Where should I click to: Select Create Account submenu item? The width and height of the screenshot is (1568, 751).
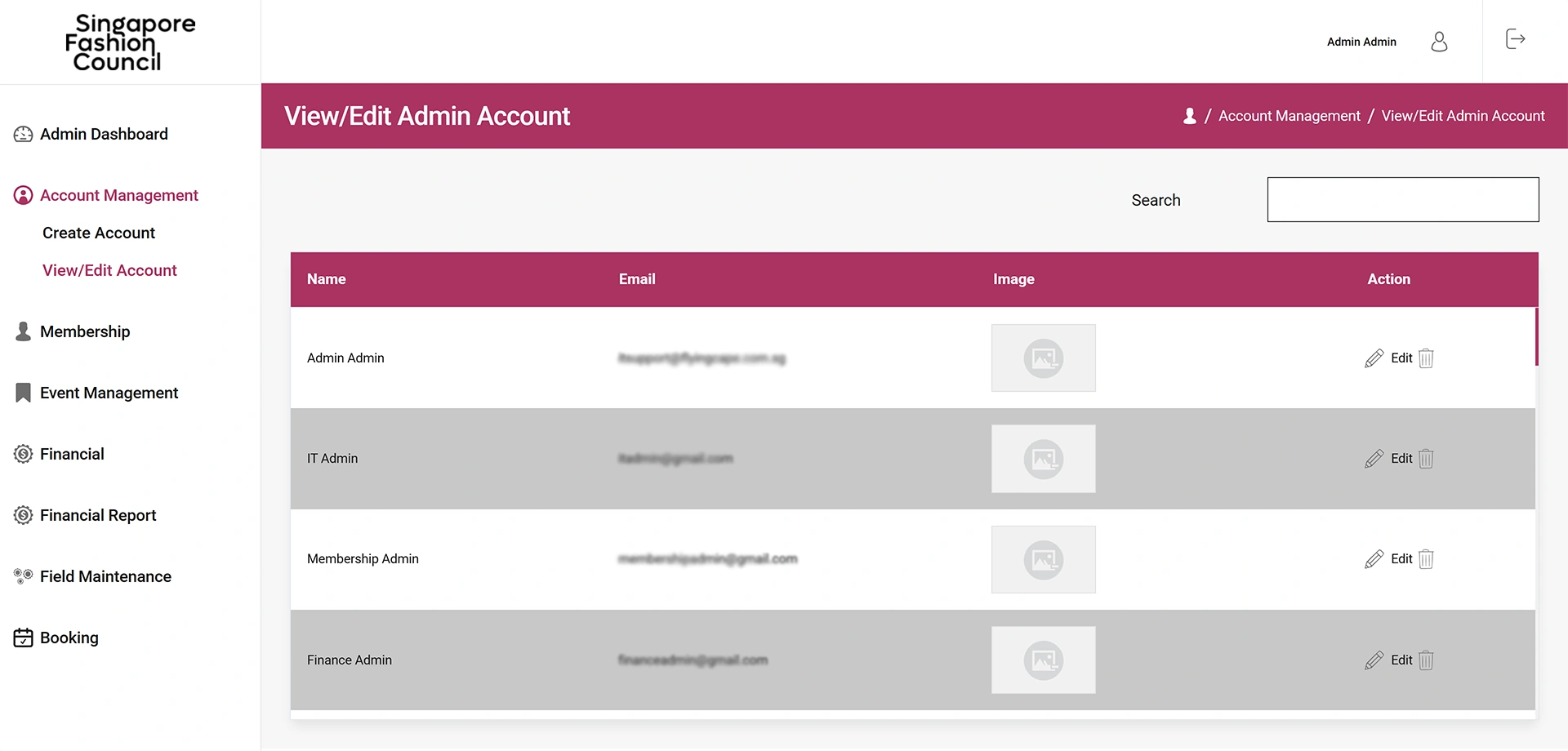(x=99, y=233)
